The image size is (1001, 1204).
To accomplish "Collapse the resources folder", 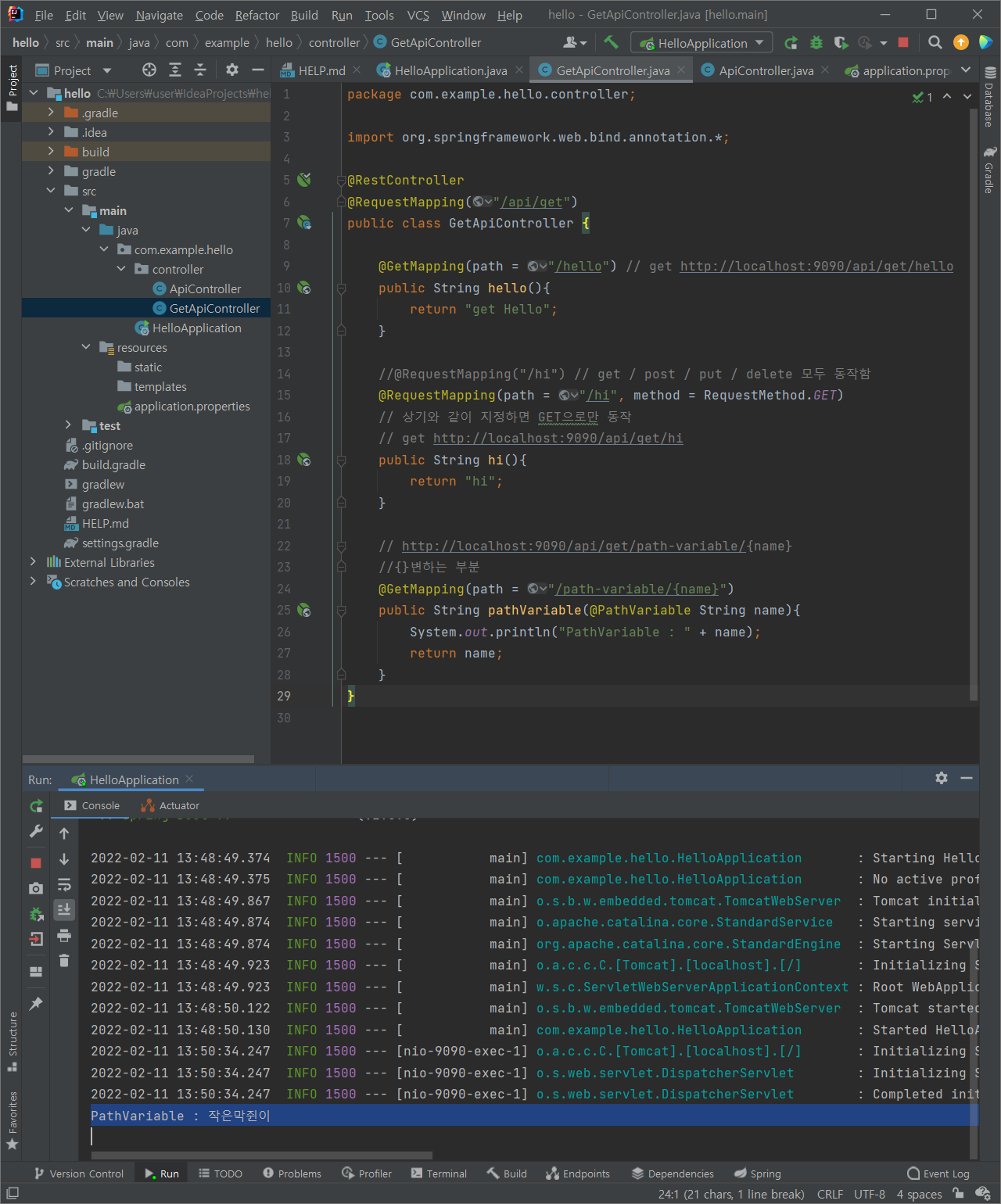I will click(86, 347).
